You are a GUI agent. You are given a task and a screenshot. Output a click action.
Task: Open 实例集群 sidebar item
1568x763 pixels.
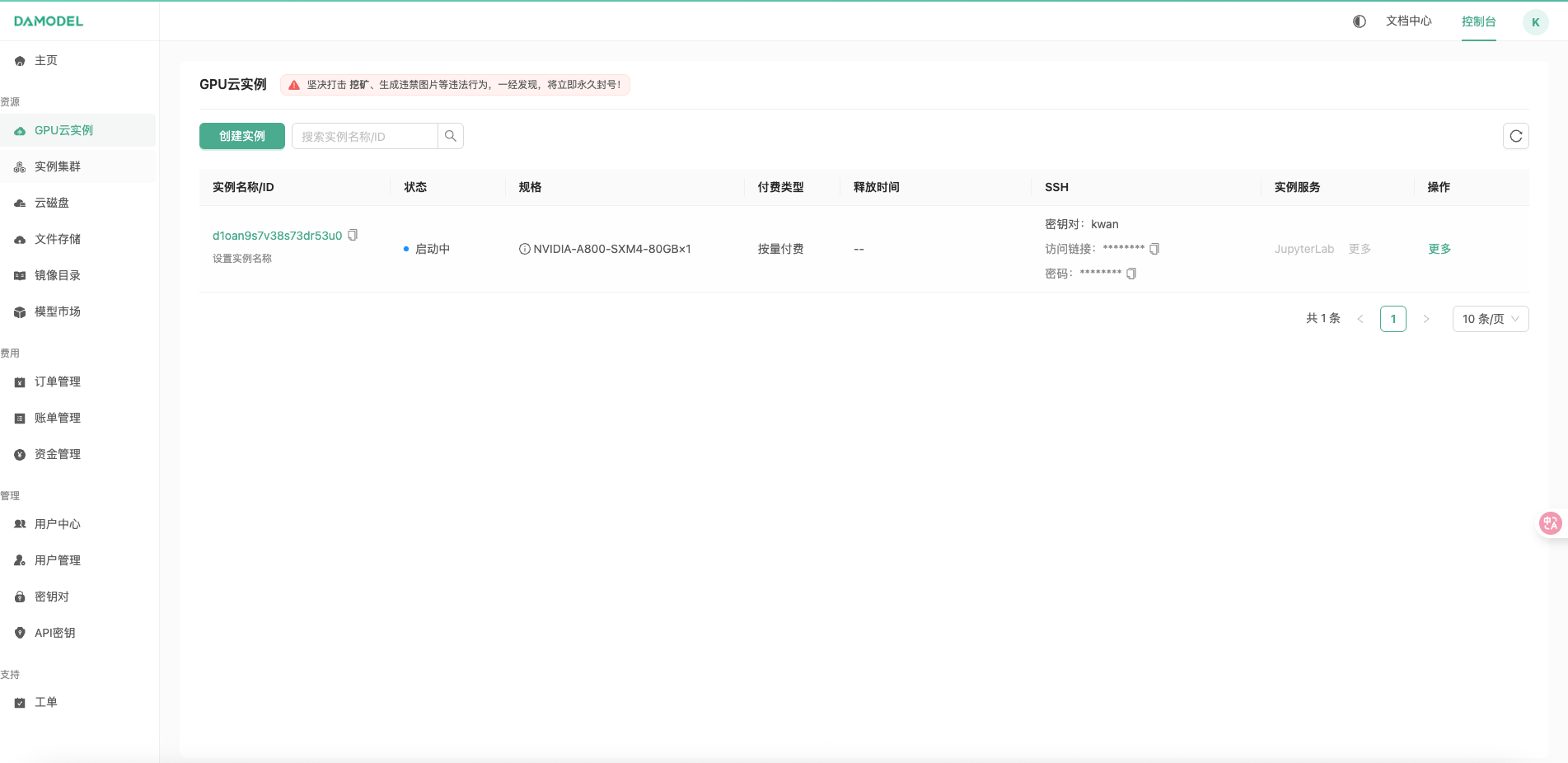click(77, 166)
